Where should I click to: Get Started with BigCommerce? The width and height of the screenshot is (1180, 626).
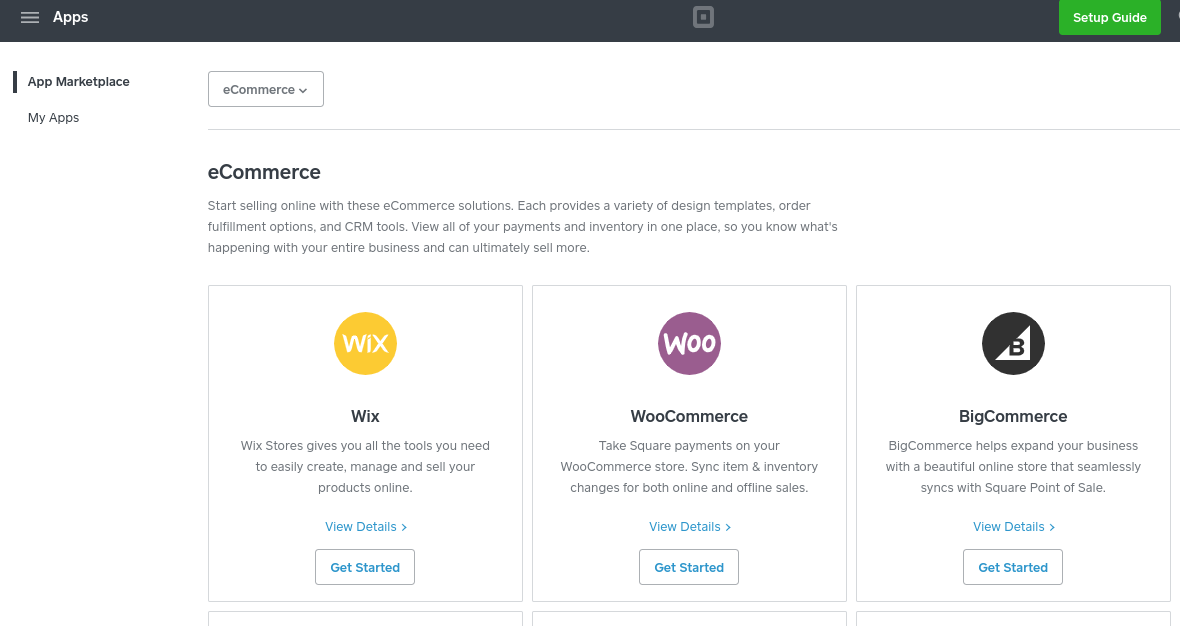[1013, 567]
